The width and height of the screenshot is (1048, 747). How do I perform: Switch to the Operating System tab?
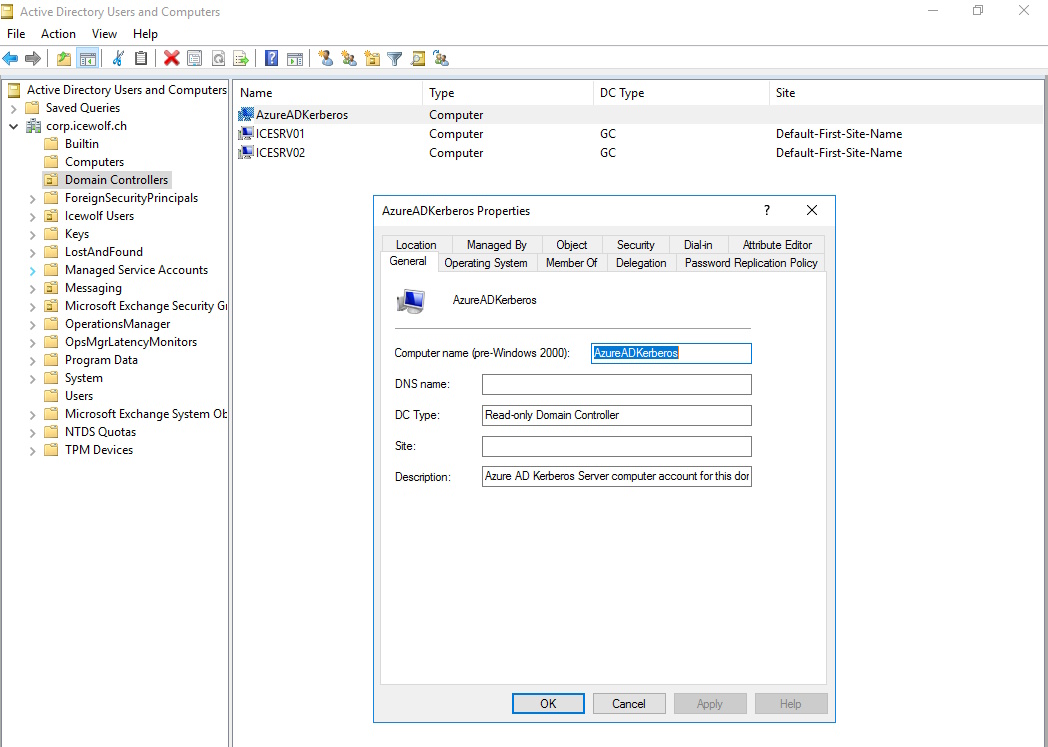(x=486, y=263)
